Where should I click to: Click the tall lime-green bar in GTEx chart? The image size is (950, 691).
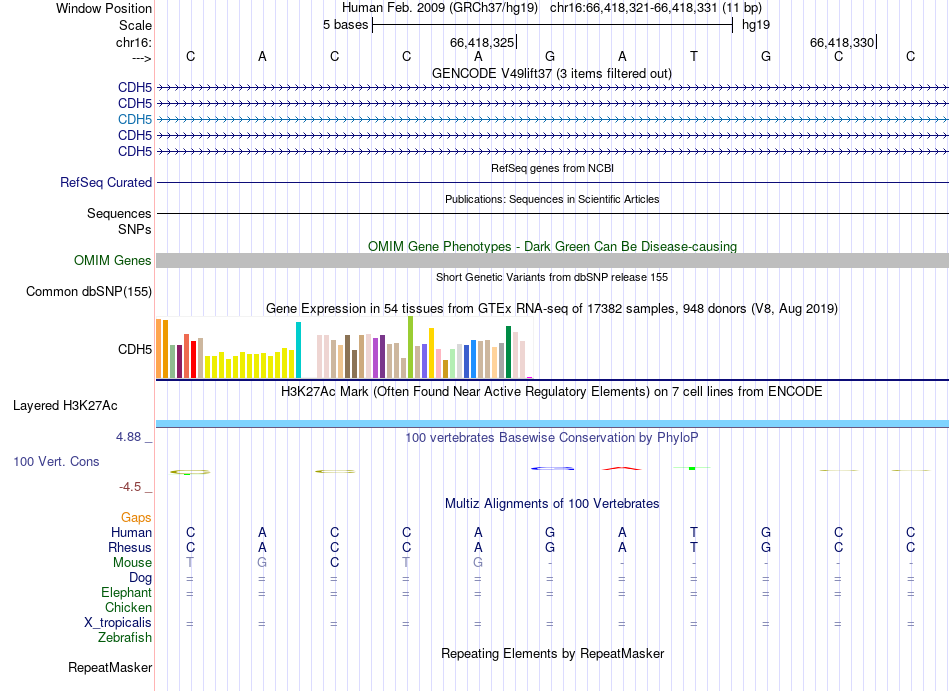pos(410,347)
